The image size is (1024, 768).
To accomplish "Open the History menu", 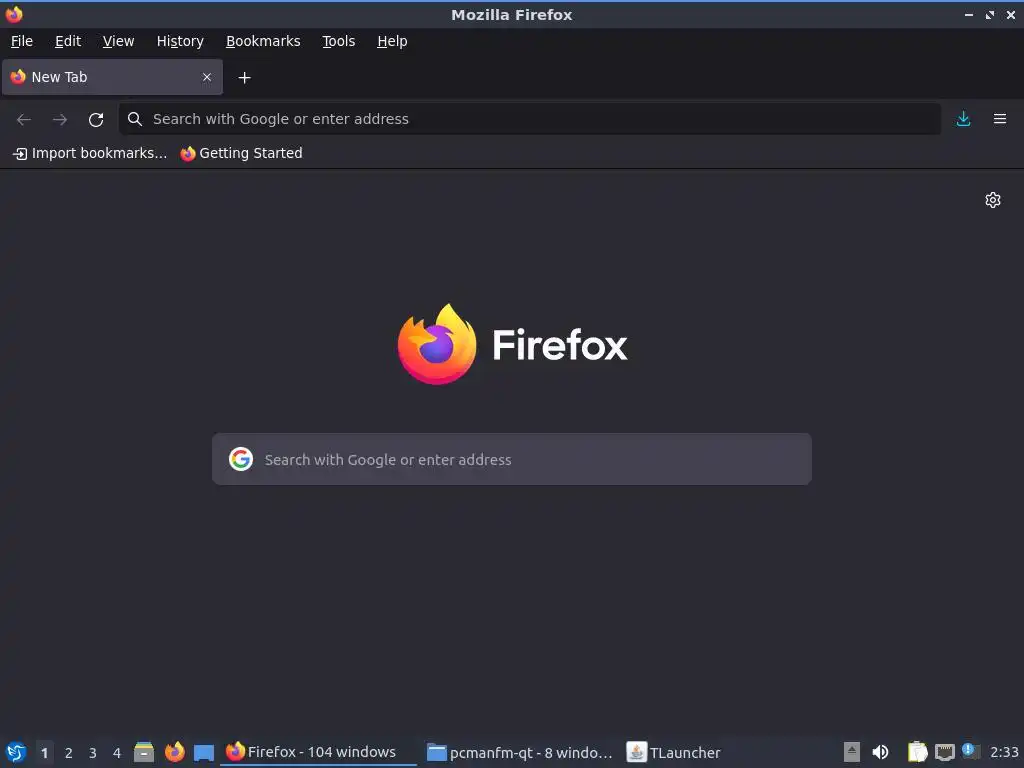I will pos(180,41).
